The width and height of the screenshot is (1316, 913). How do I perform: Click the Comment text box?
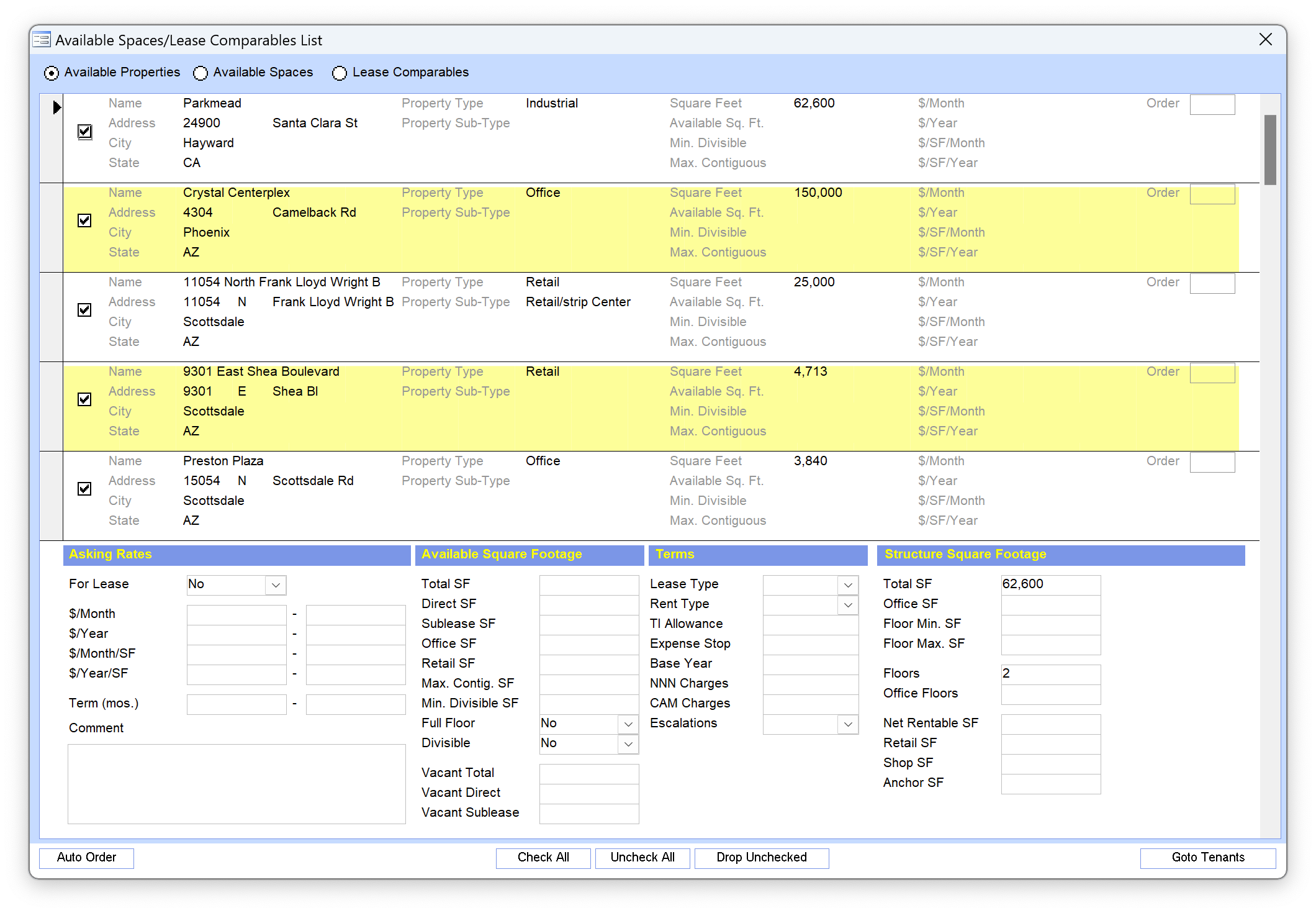point(237,784)
